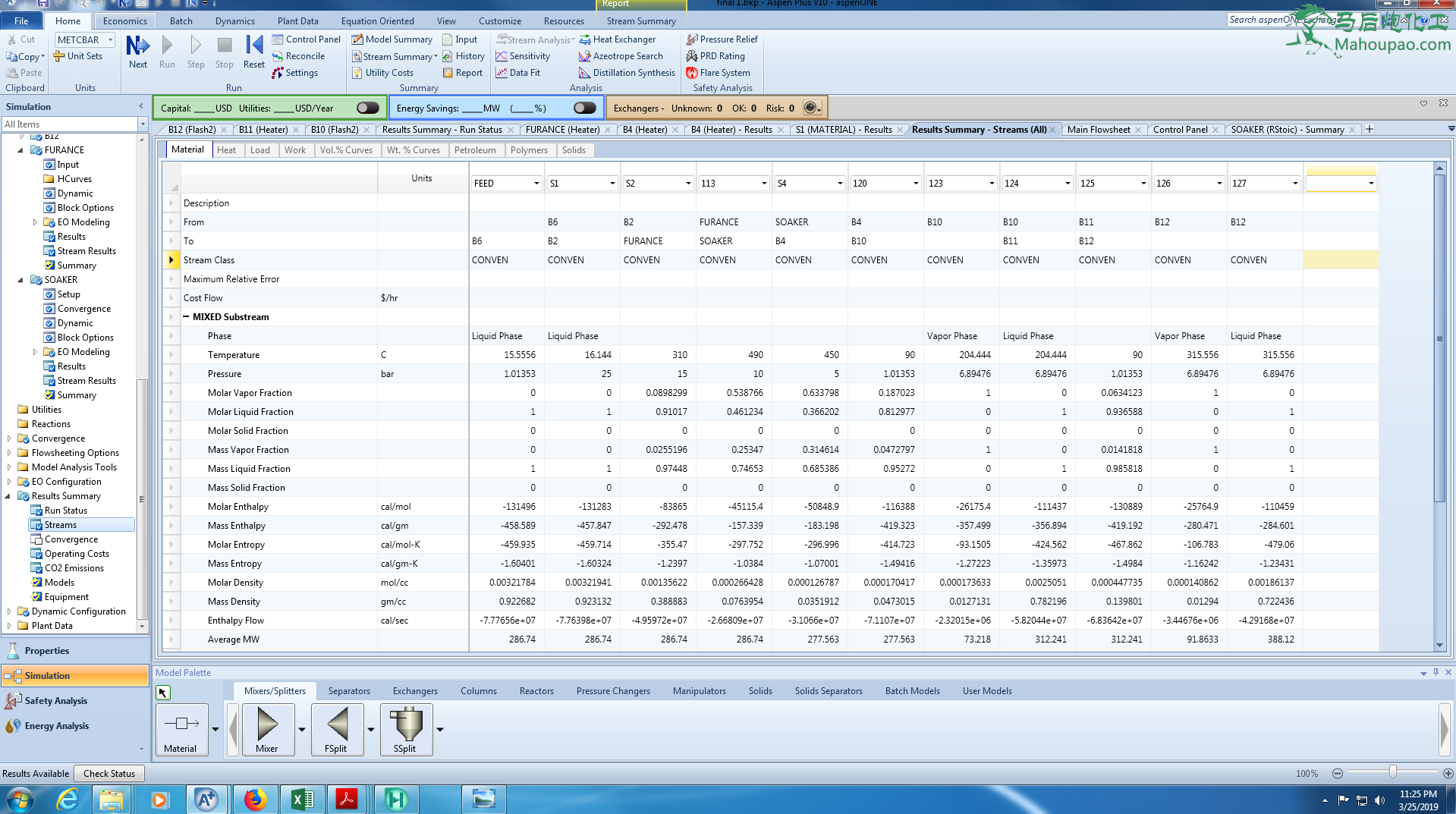
Task: Toggle the Energy Savings switch
Action: point(584,108)
